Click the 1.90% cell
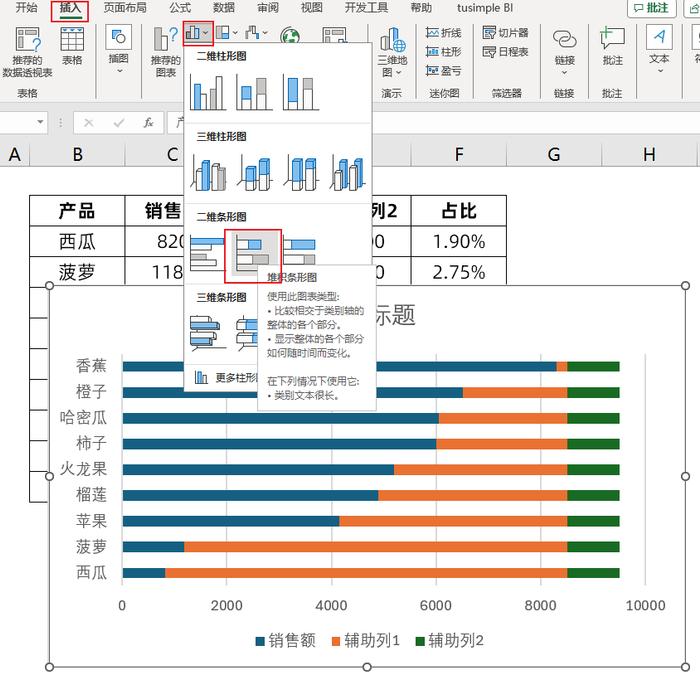Screen dimensions: 700x675 click(x=459, y=242)
